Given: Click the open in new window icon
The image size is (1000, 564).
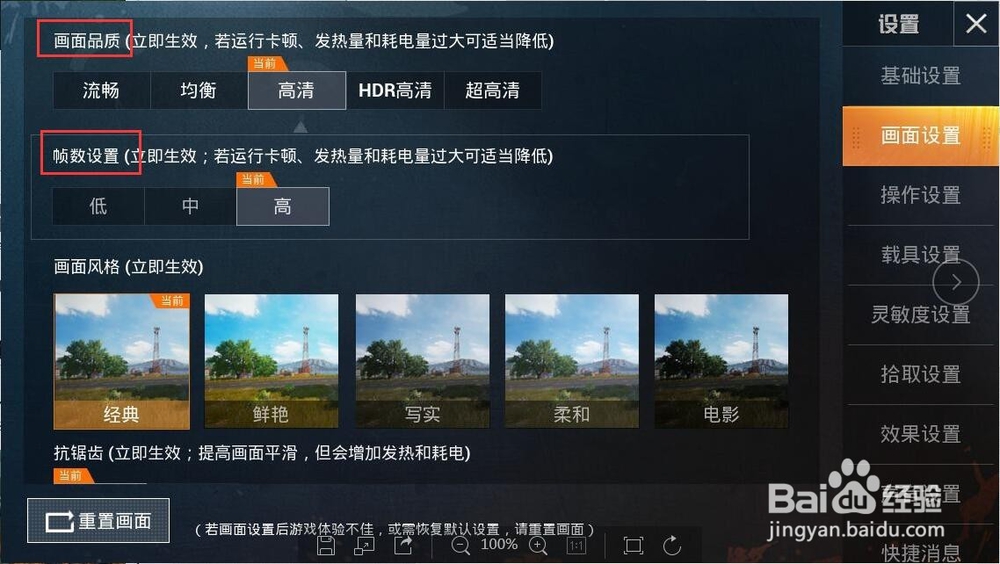Looking at the screenshot, I should (365, 545).
